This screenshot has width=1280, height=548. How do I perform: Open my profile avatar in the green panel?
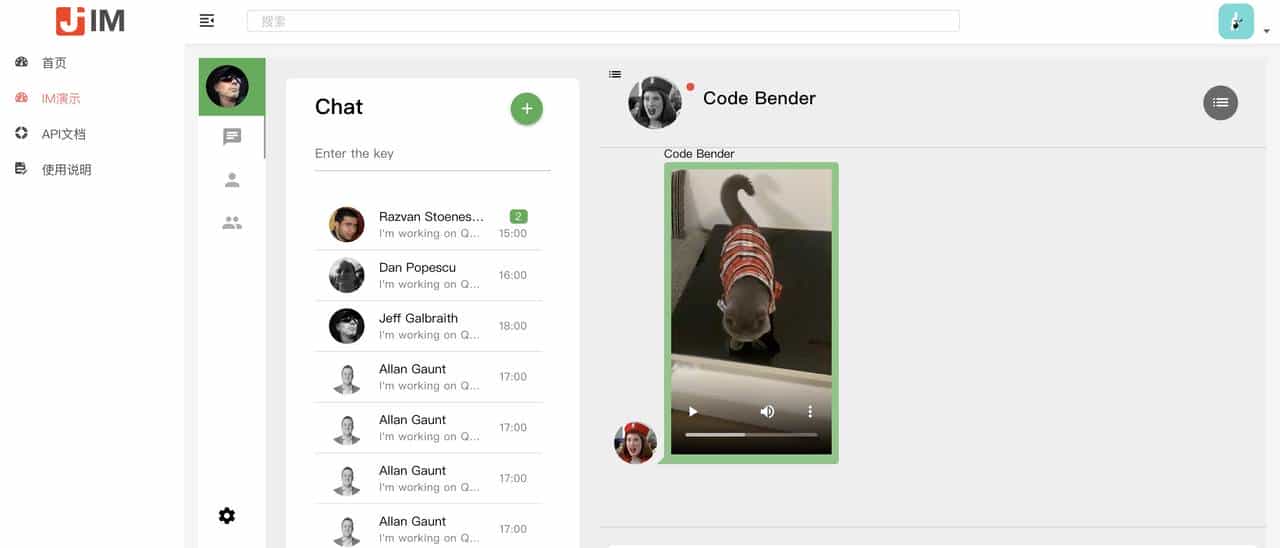point(227,86)
